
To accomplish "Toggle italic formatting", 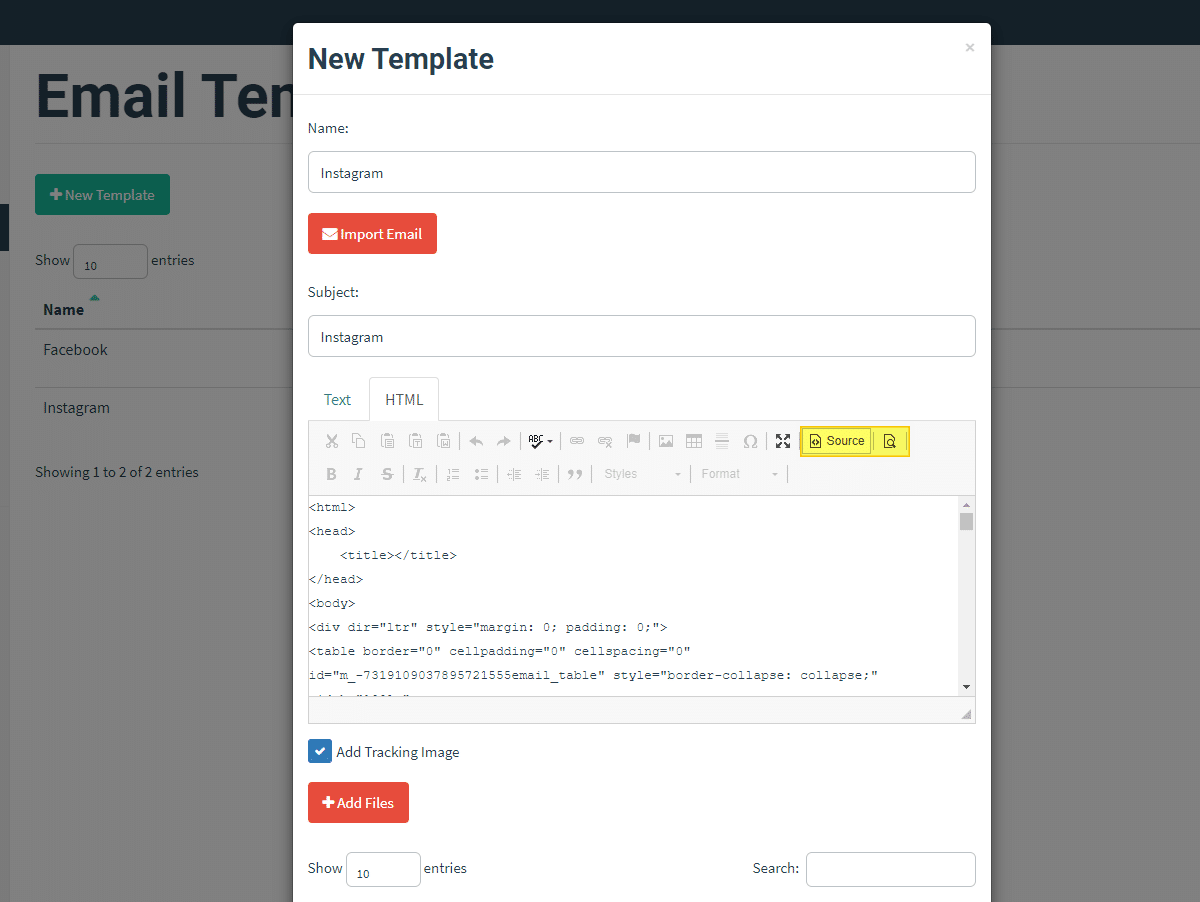I will point(358,474).
